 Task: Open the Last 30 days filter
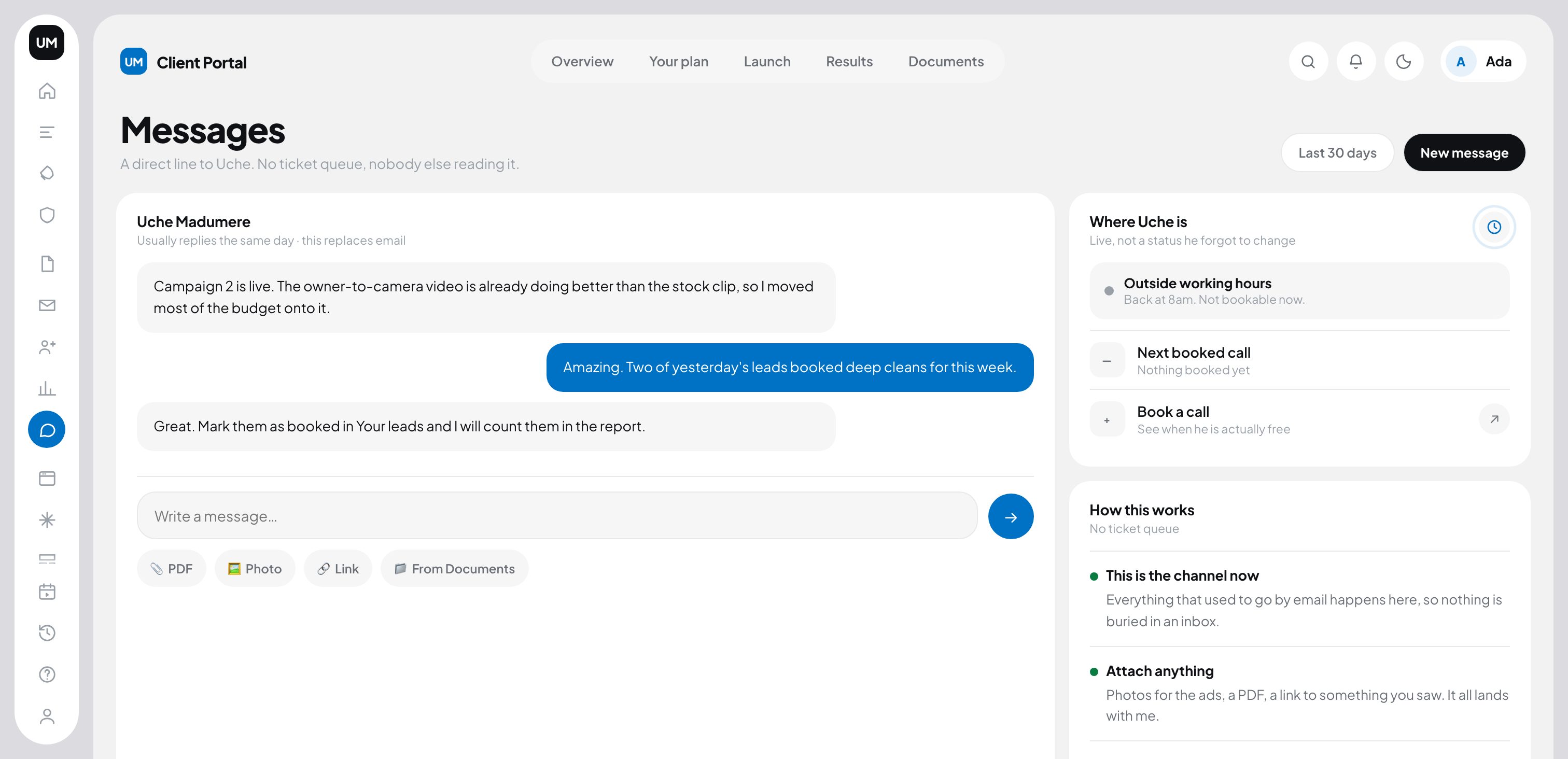[1337, 152]
